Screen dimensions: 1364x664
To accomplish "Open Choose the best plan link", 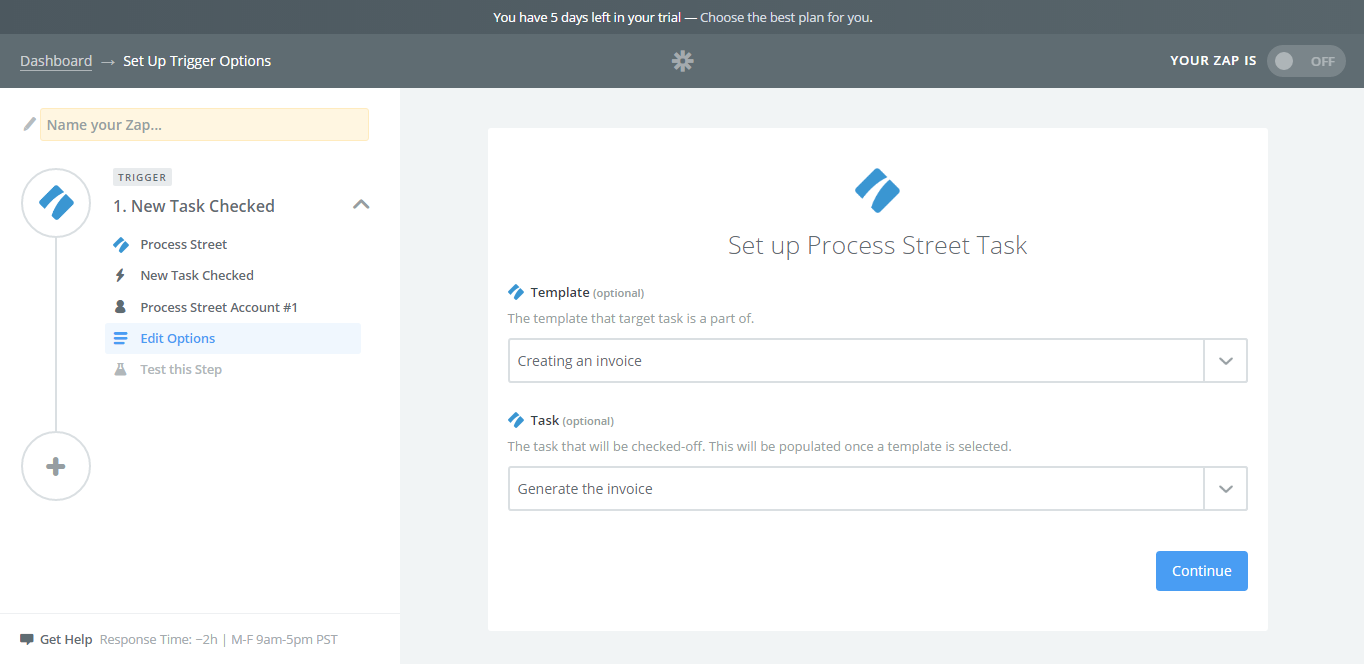I will (x=786, y=17).
